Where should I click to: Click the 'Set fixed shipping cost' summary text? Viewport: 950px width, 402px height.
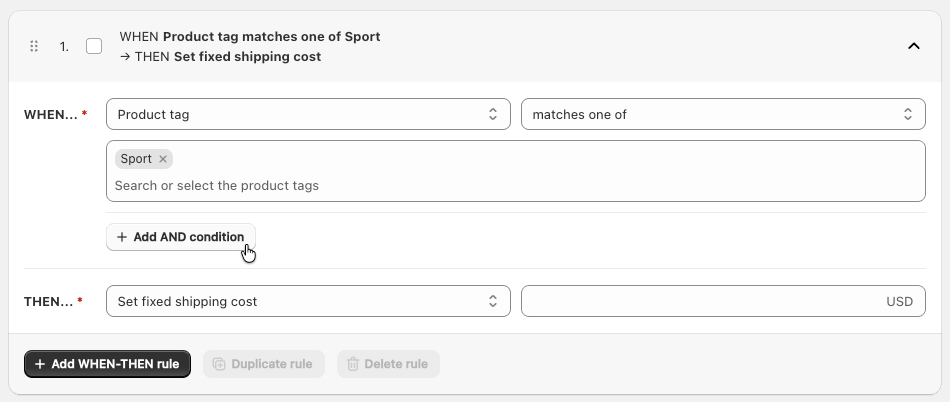(247, 56)
